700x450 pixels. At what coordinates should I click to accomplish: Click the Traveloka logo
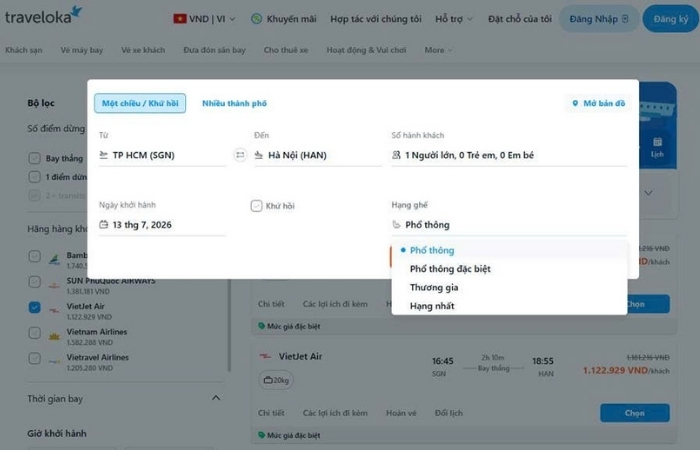tap(43, 15)
